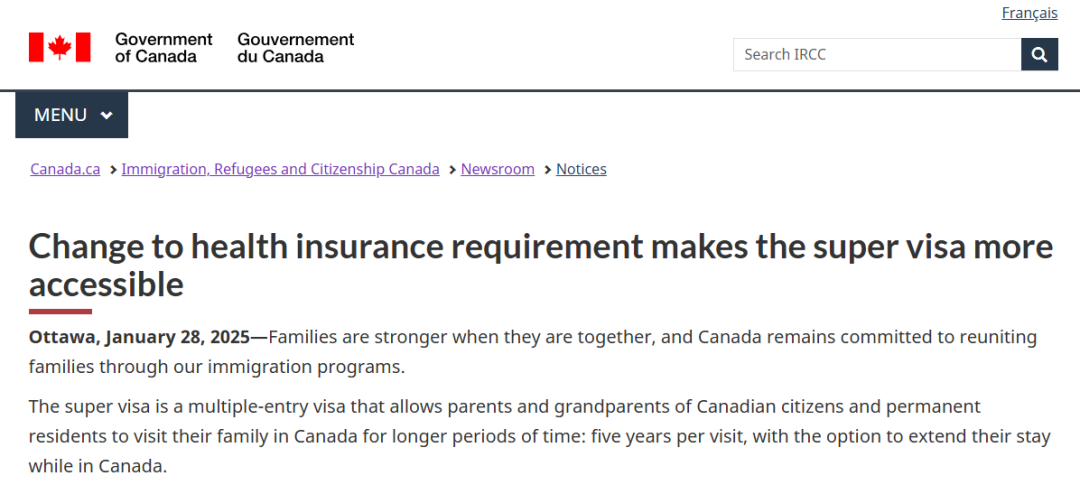
Task: Click the chevron arrow beside MENU
Action: (x=106, y=115)
